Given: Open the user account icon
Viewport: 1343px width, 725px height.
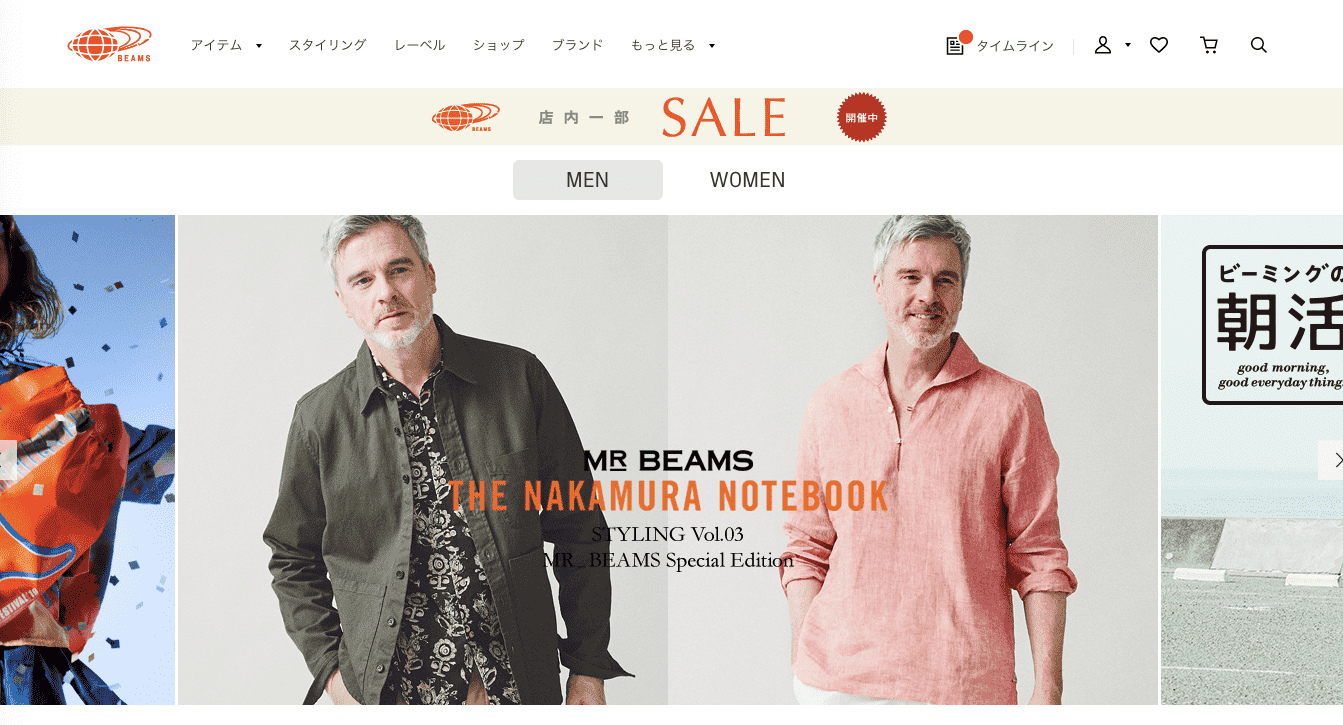Looking at the screenshot, I should (x=1103, y=45).
